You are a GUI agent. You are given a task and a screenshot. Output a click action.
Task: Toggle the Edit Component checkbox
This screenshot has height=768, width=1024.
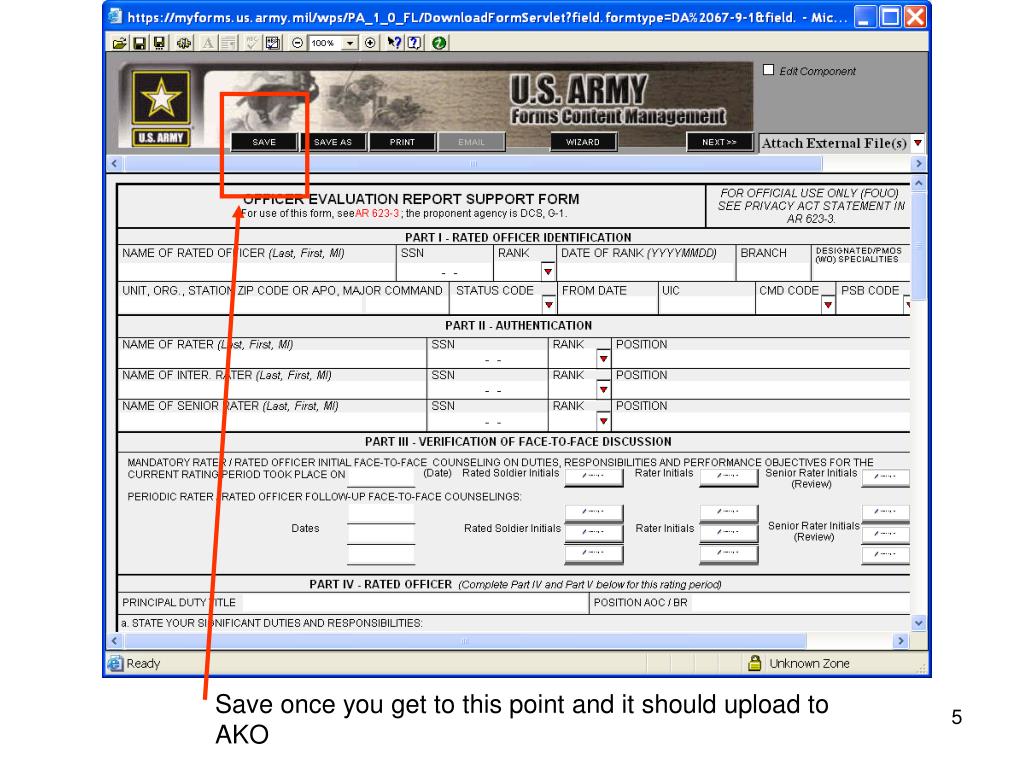pyautogui.click(x=769, y=70)
